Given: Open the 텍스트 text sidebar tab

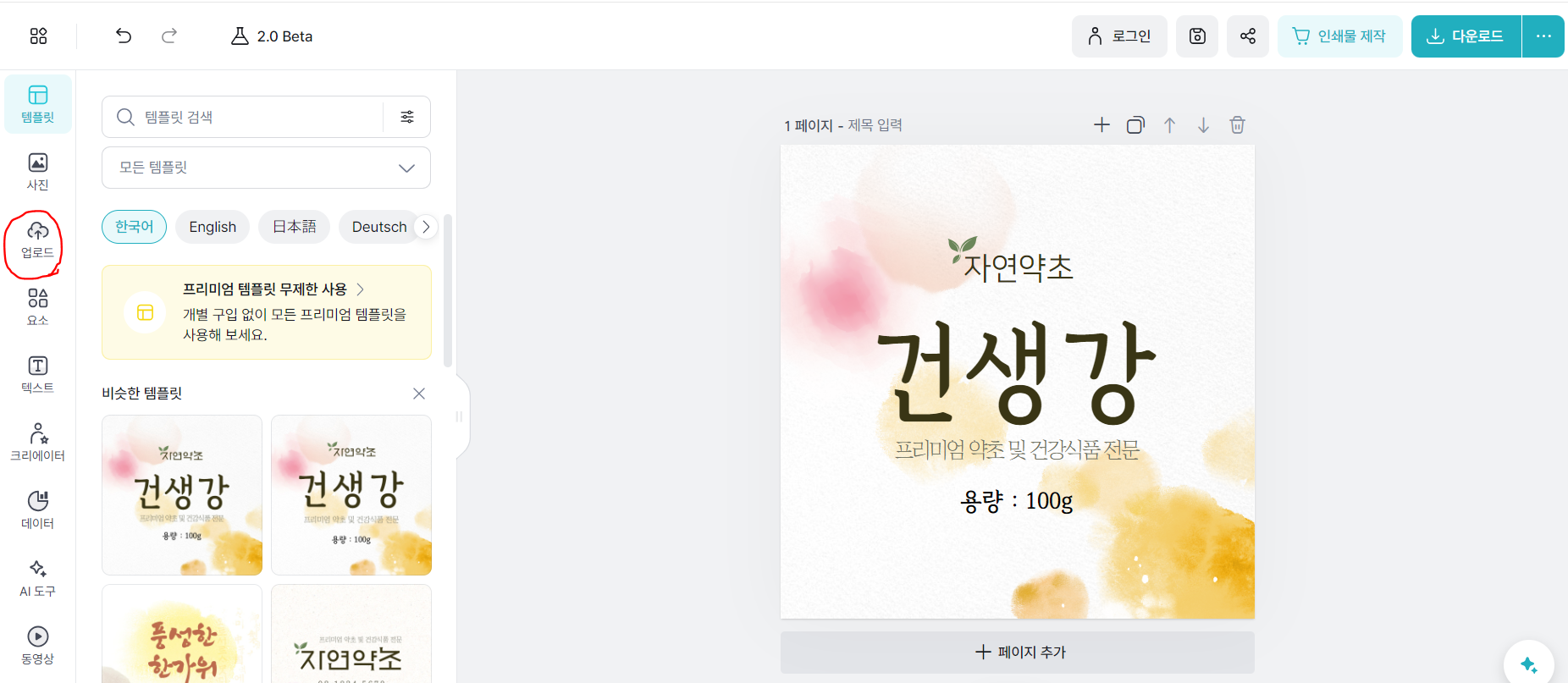Looking at the screenshot, I should click(38, 375).
